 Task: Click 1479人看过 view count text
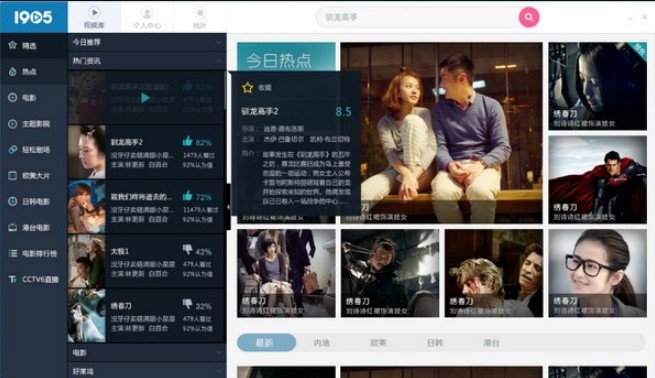(198, 155)
